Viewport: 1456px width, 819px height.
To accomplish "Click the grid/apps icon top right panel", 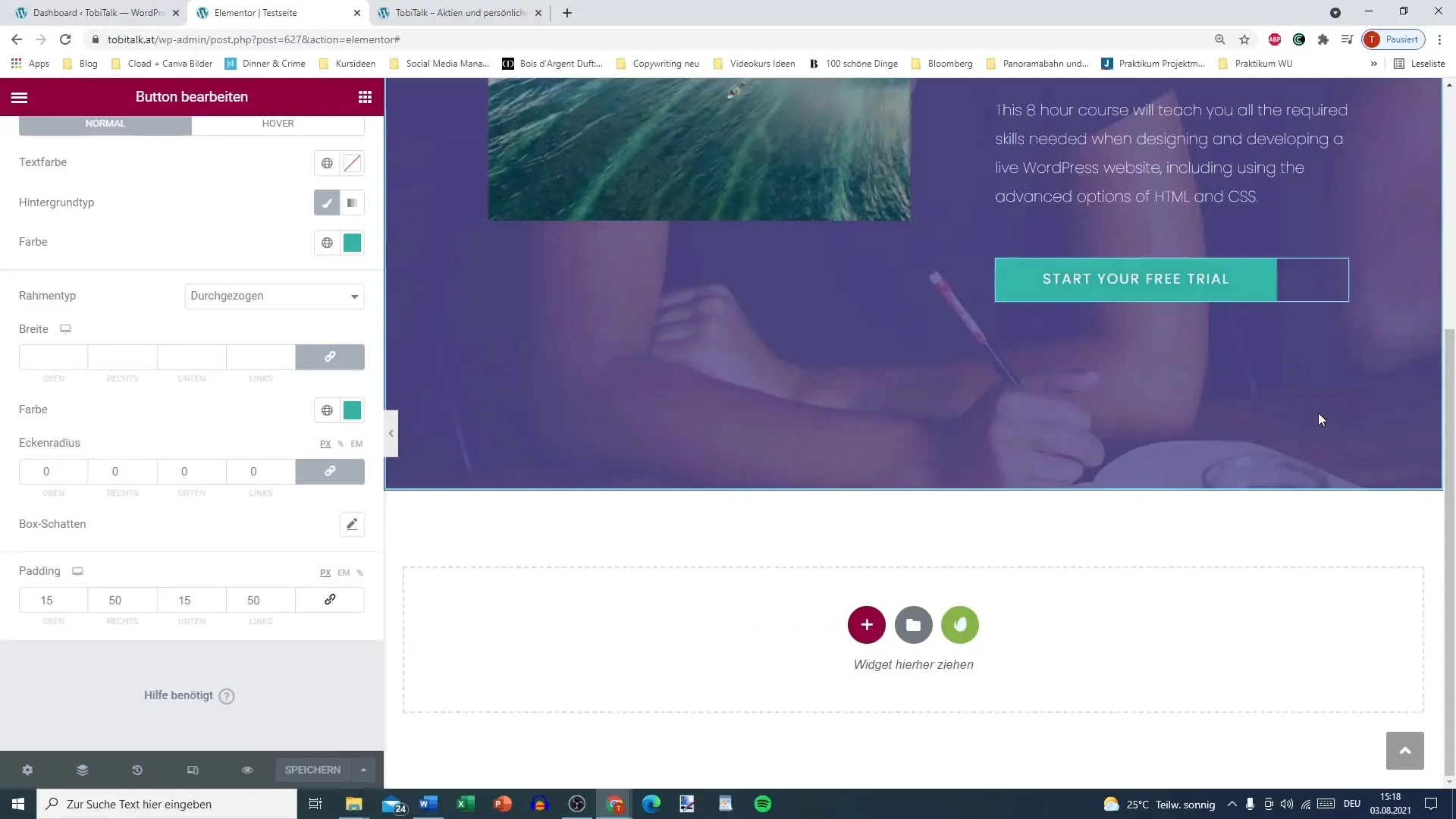I will (x=365, y=97).
